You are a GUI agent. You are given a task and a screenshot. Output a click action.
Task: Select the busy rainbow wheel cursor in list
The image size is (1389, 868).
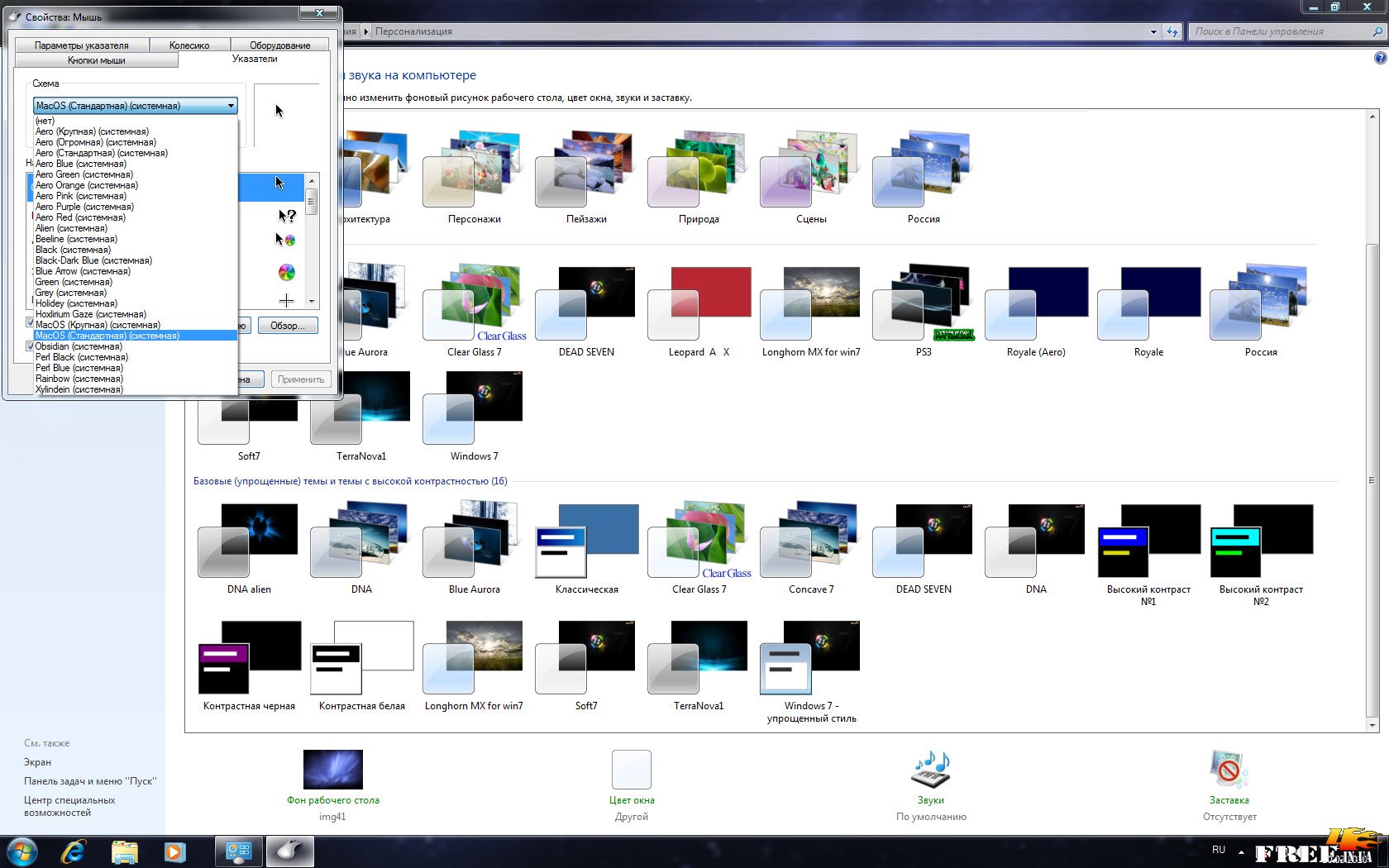tap(286, 272)
